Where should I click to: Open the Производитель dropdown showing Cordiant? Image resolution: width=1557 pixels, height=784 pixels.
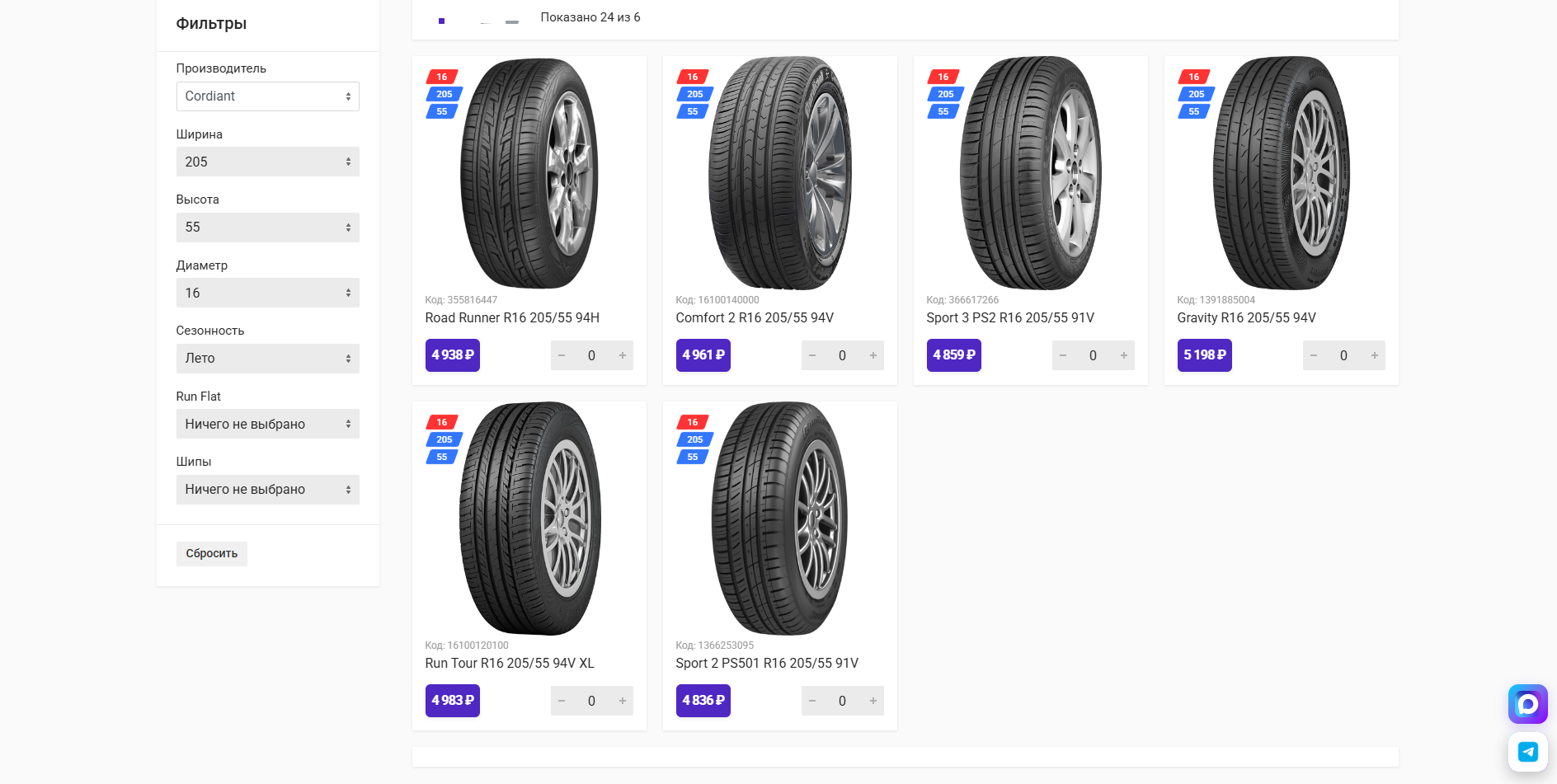pyautogui.click(x=268, y=96)
